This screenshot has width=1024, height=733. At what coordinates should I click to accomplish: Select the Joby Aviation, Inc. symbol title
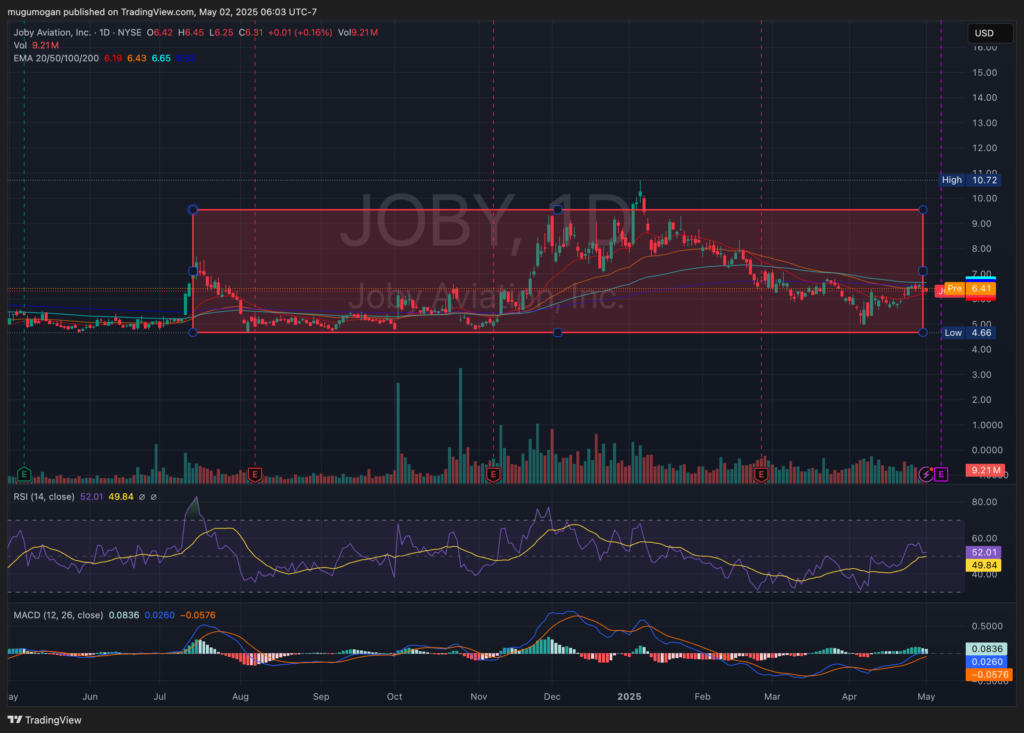tap(53, 33)
